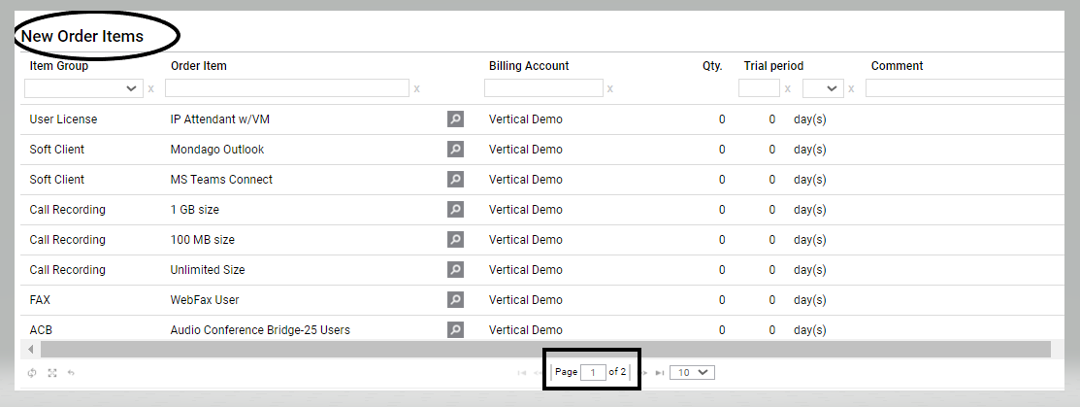This screenshot has height=408, width=1080.
Task: Open the rows-per-page dropdown showing 10
Action: pyautogui.click(x=692, y=373)
